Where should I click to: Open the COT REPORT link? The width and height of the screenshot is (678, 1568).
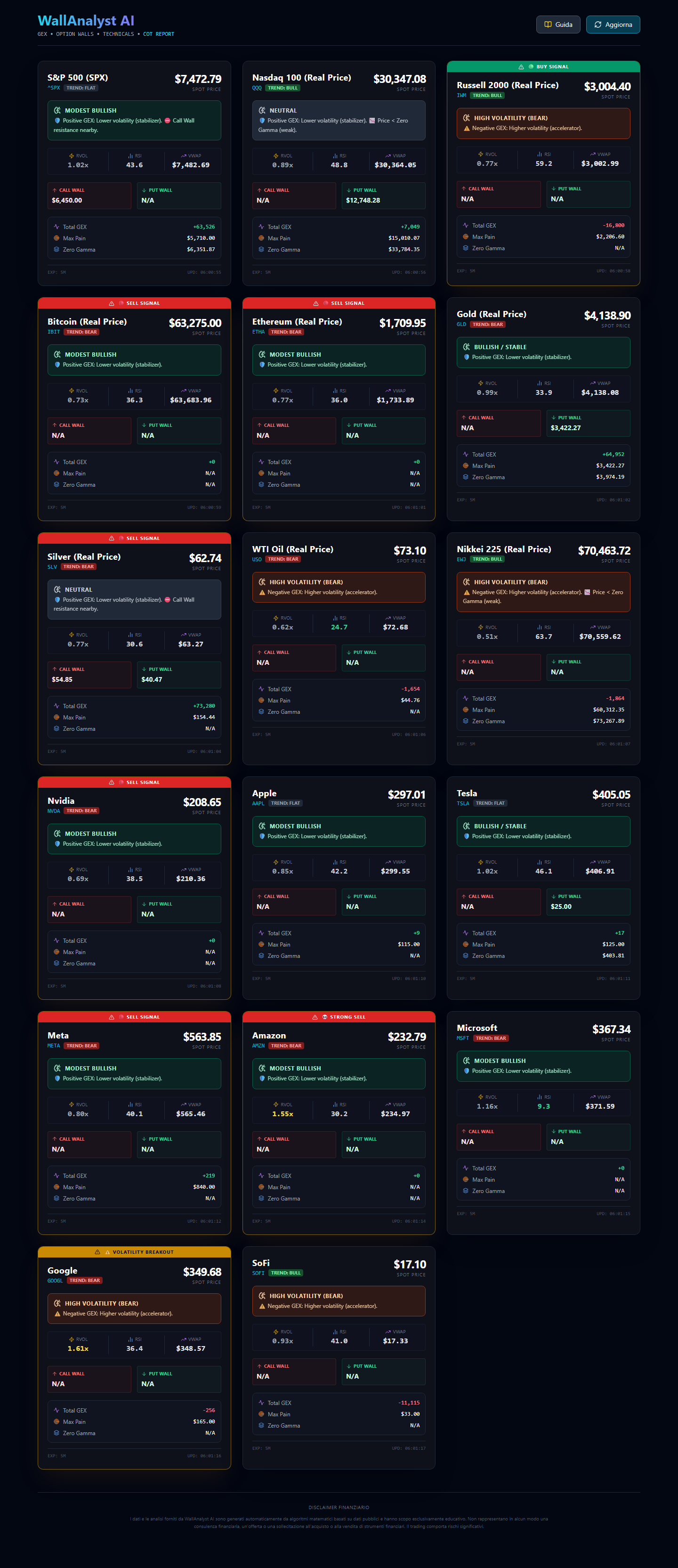pyautogui.click(x=159, y=34)
